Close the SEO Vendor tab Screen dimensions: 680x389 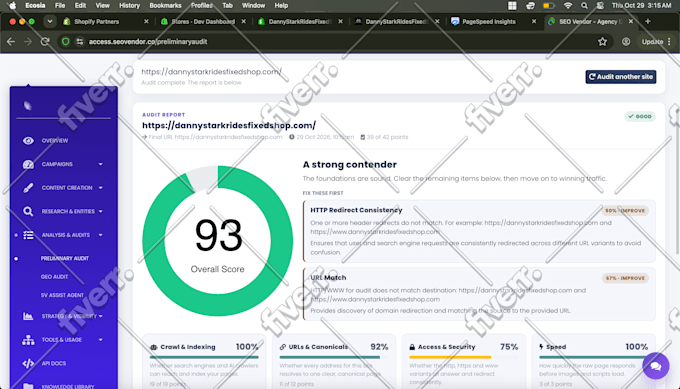click(631, 21)
